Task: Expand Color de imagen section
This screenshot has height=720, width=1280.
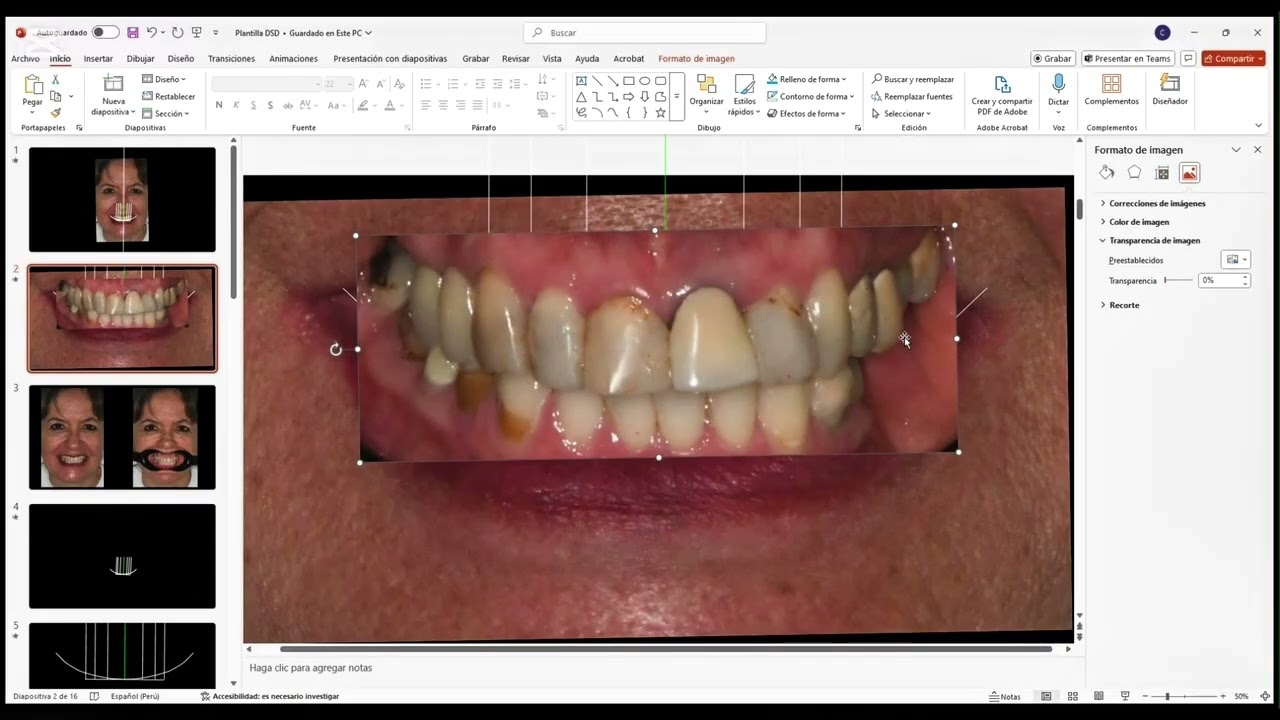Action: point(1134,222)
